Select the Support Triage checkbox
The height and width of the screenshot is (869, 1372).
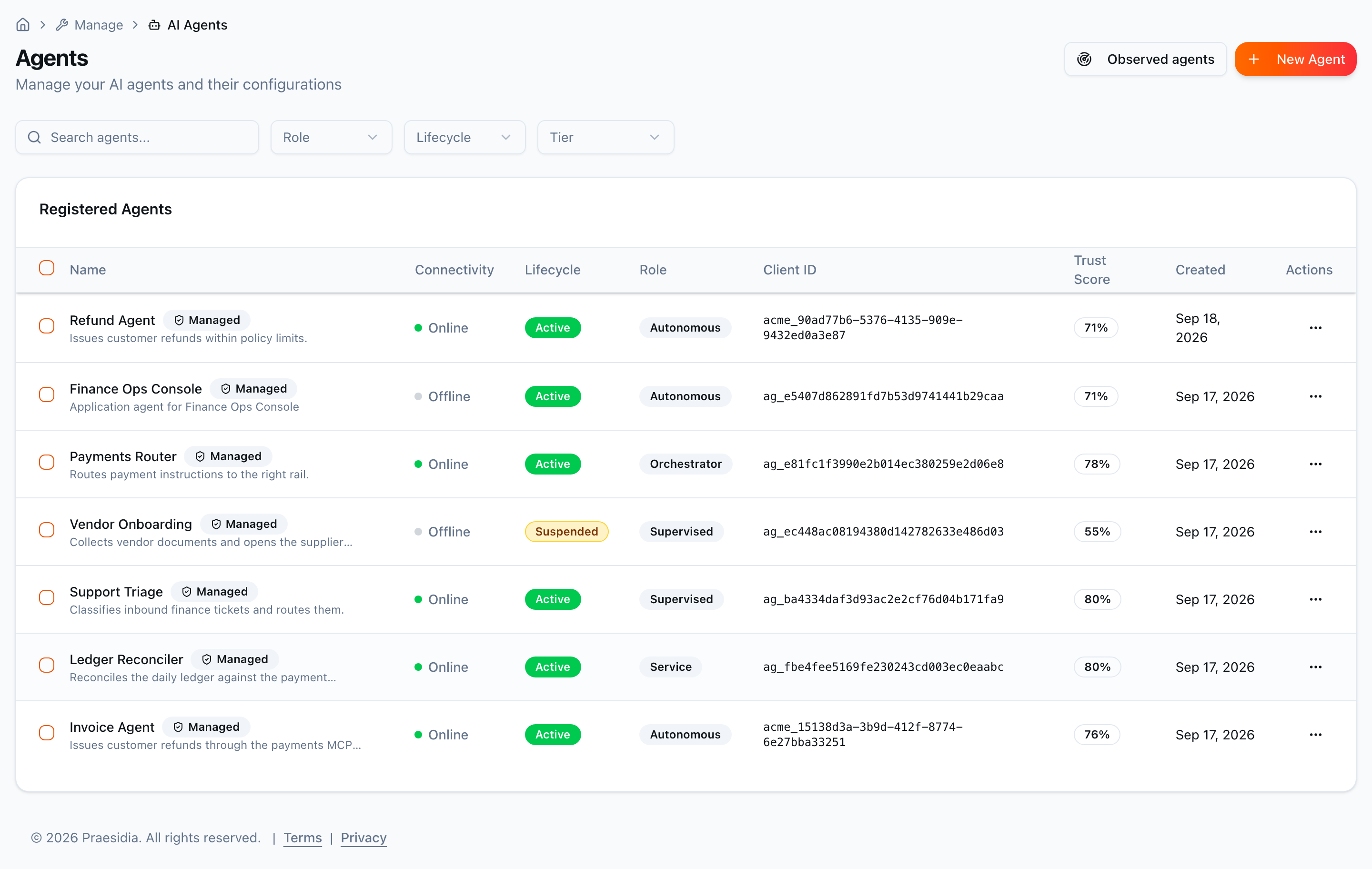[47, 598]
